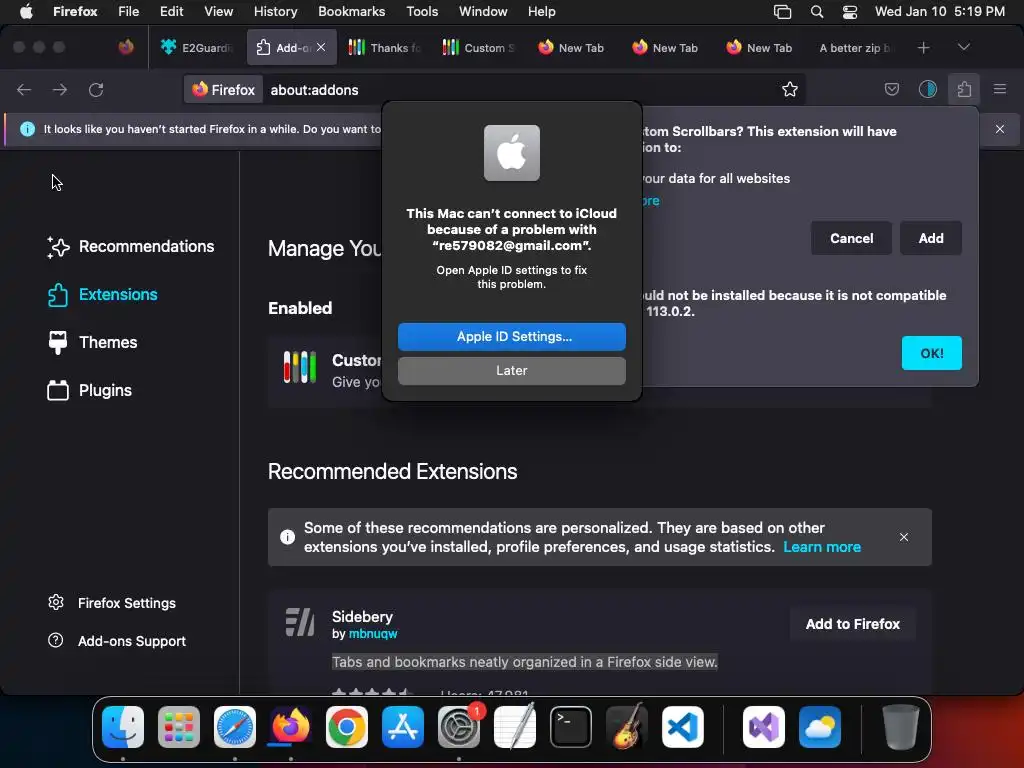Open the Firefox hamburger menu
1024x768 pixels.
[x=1000, y=89]
